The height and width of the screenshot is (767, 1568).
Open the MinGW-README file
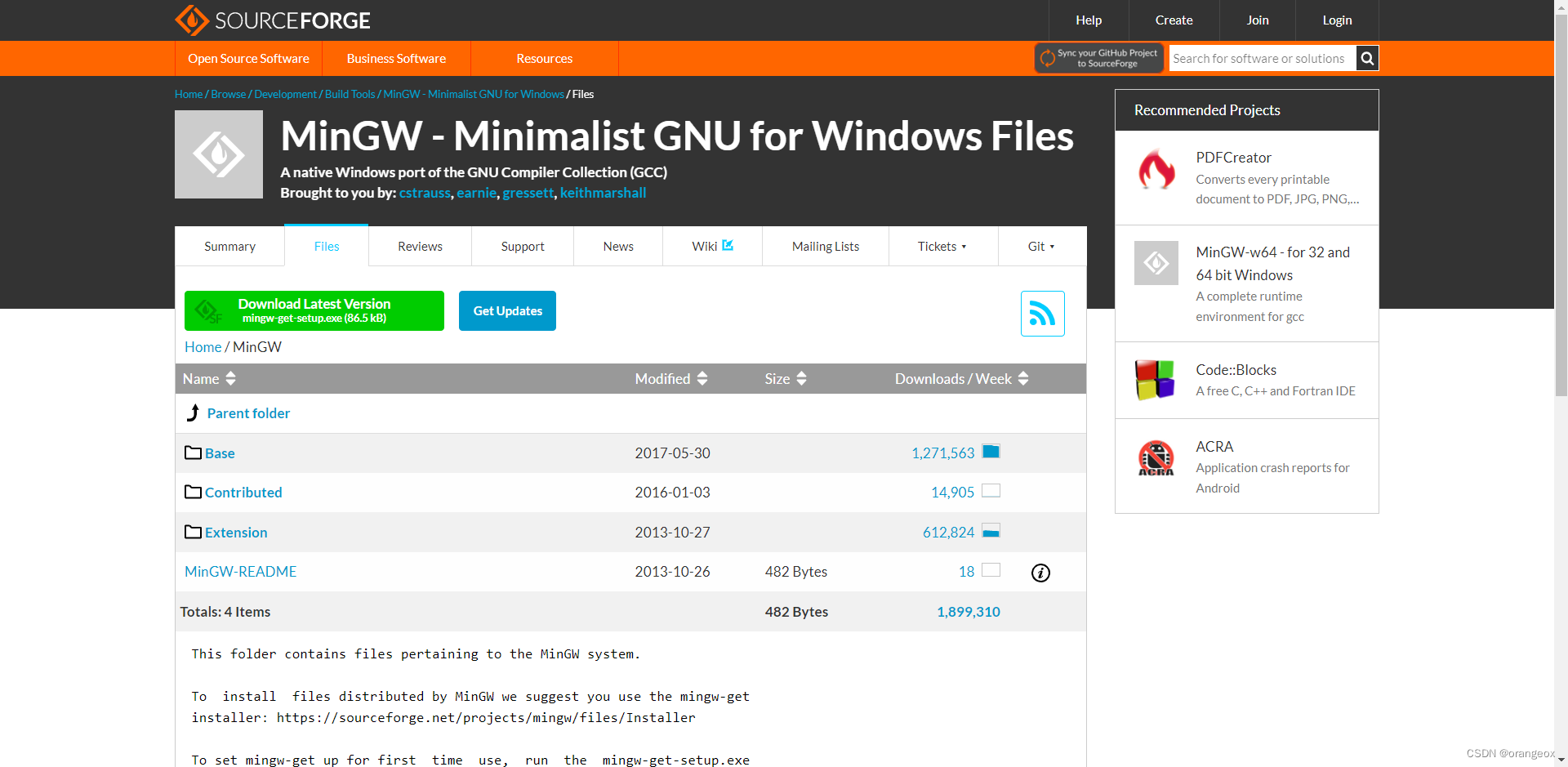pyautogui.click(x=240, y=572)
